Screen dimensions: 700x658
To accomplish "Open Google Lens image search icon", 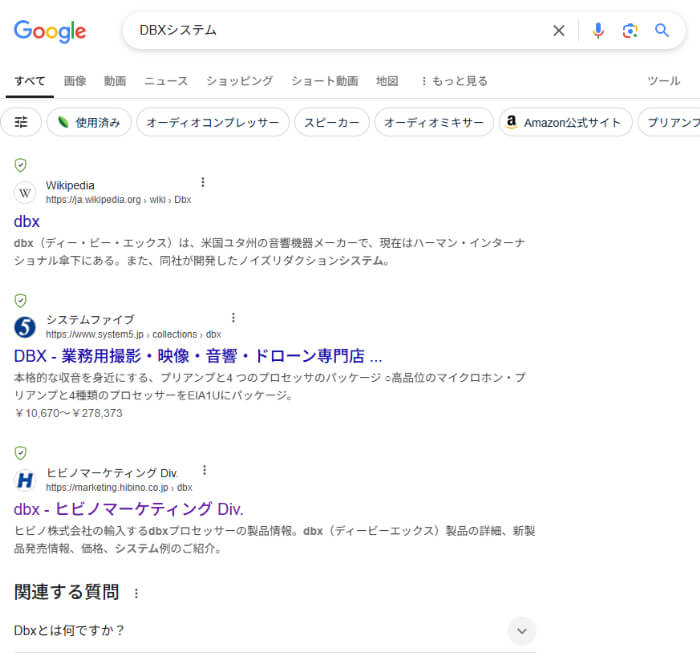I will pyautogui.click(x=630, y=31).
